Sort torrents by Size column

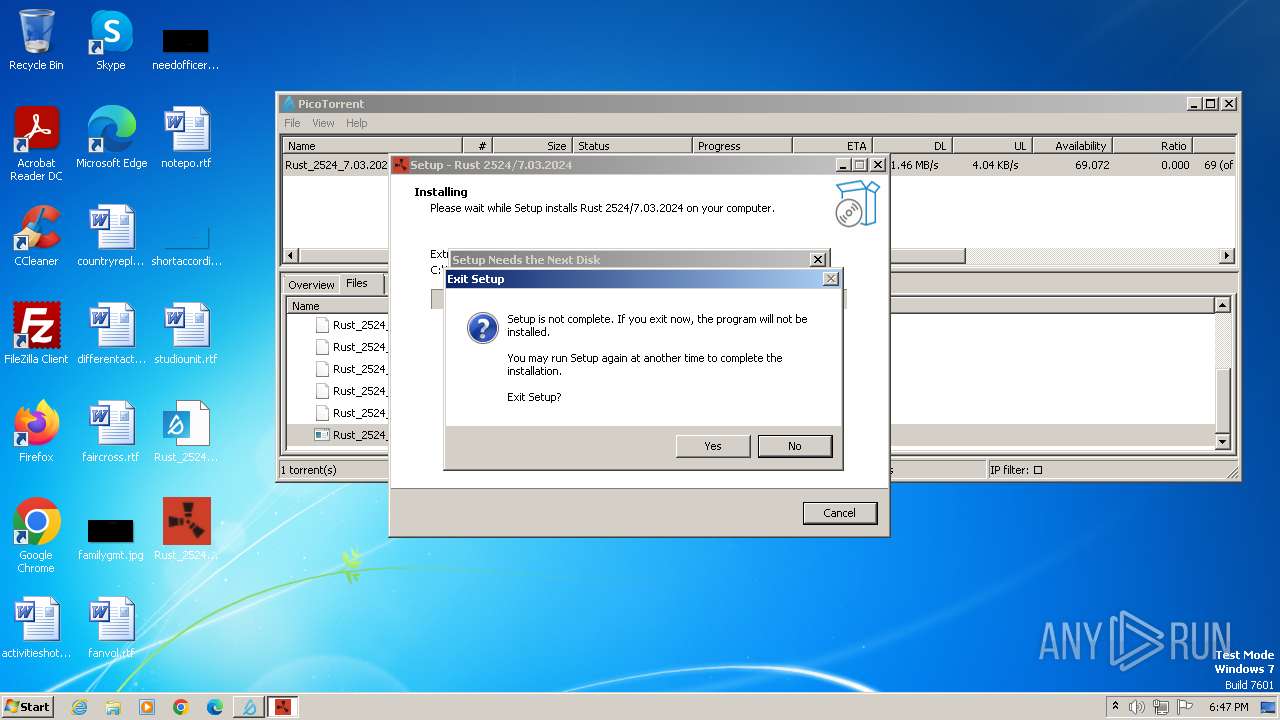(x=532, y=146)
